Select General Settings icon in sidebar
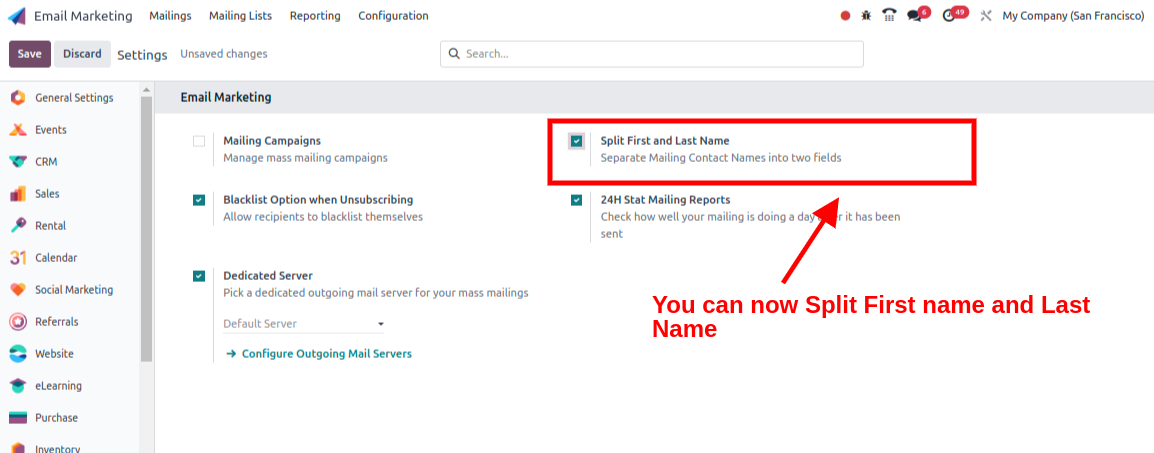This screenshot has width=1154, height=453. click(x=18, y=98)
